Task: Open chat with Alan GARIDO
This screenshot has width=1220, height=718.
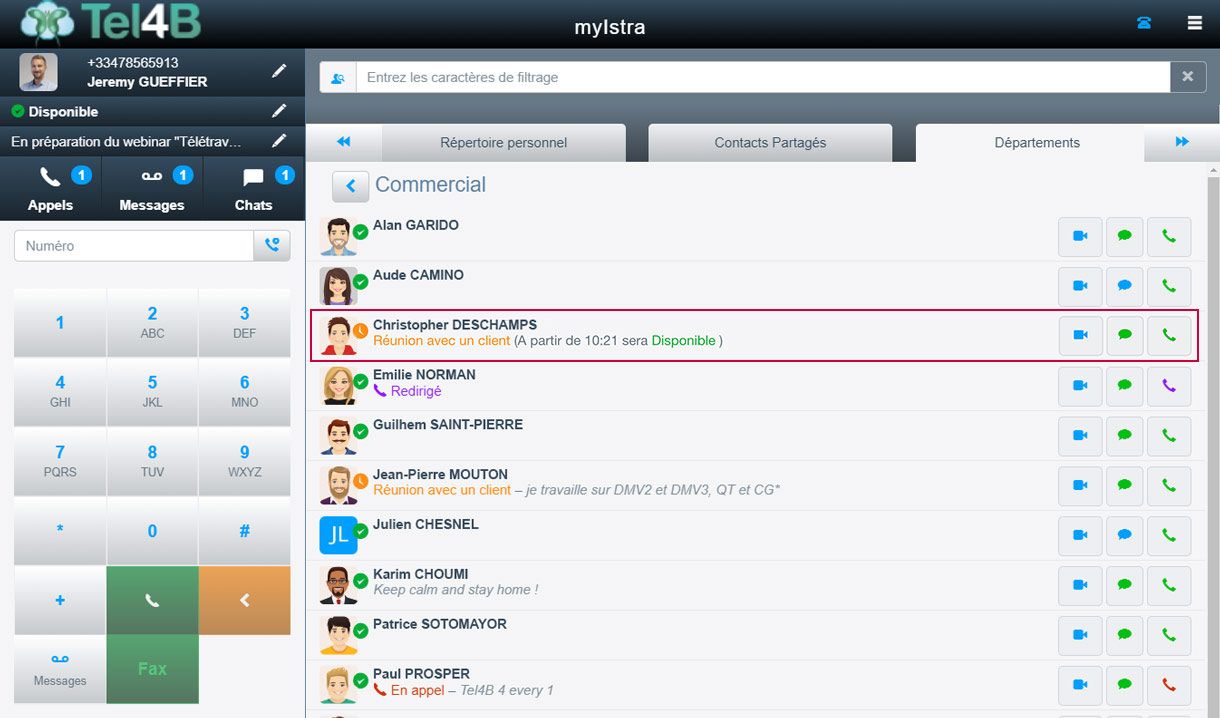Action: (1125, 237)
